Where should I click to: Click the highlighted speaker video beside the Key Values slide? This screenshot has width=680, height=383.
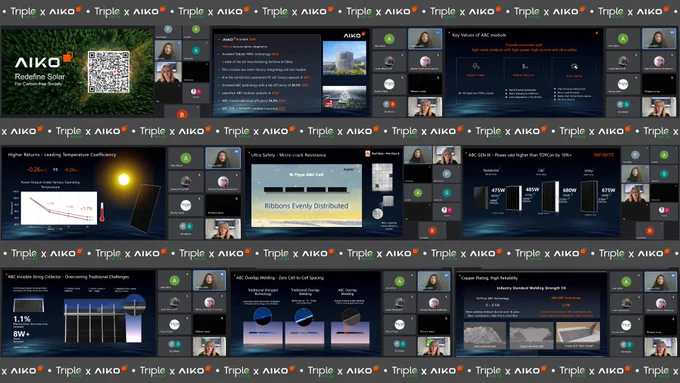658,39
